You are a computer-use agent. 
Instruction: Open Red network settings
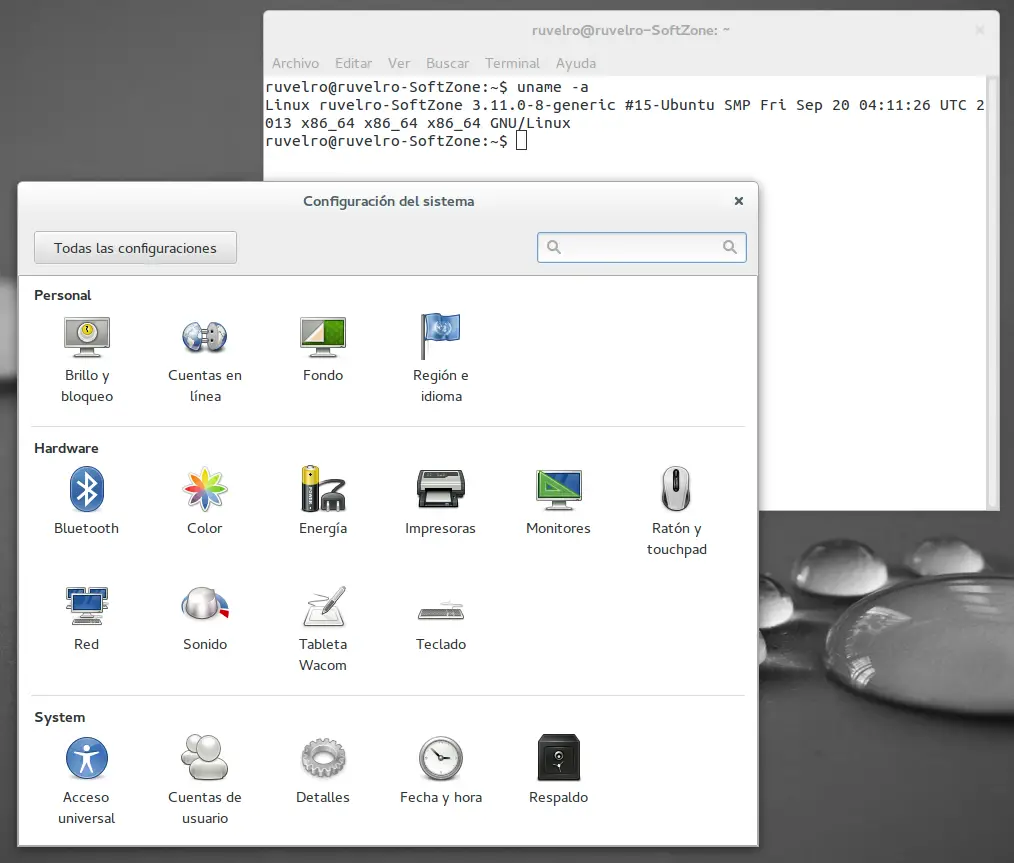87,618
